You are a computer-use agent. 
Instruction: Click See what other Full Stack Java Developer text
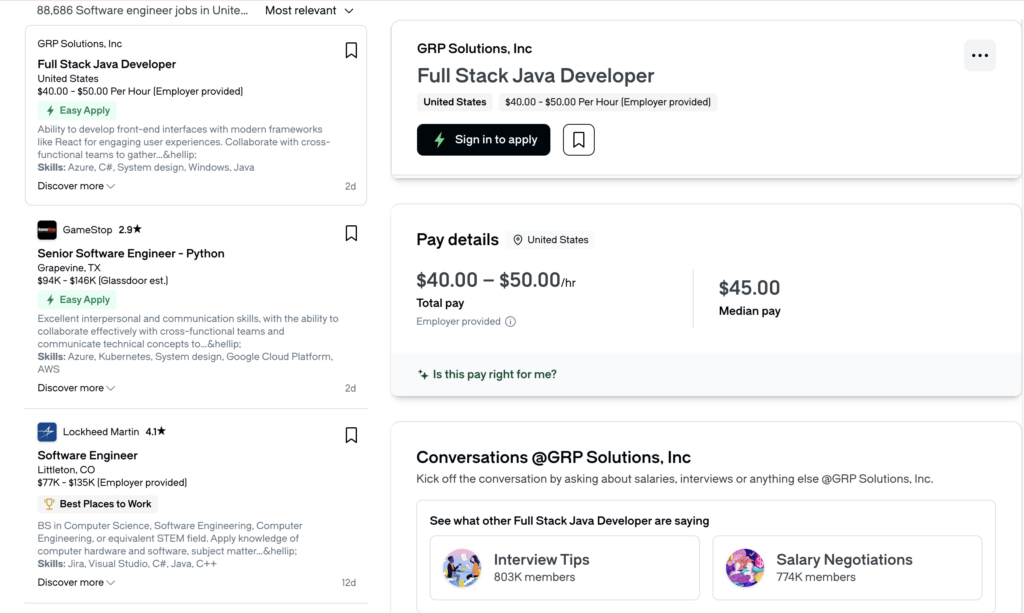tap(569, 521)
